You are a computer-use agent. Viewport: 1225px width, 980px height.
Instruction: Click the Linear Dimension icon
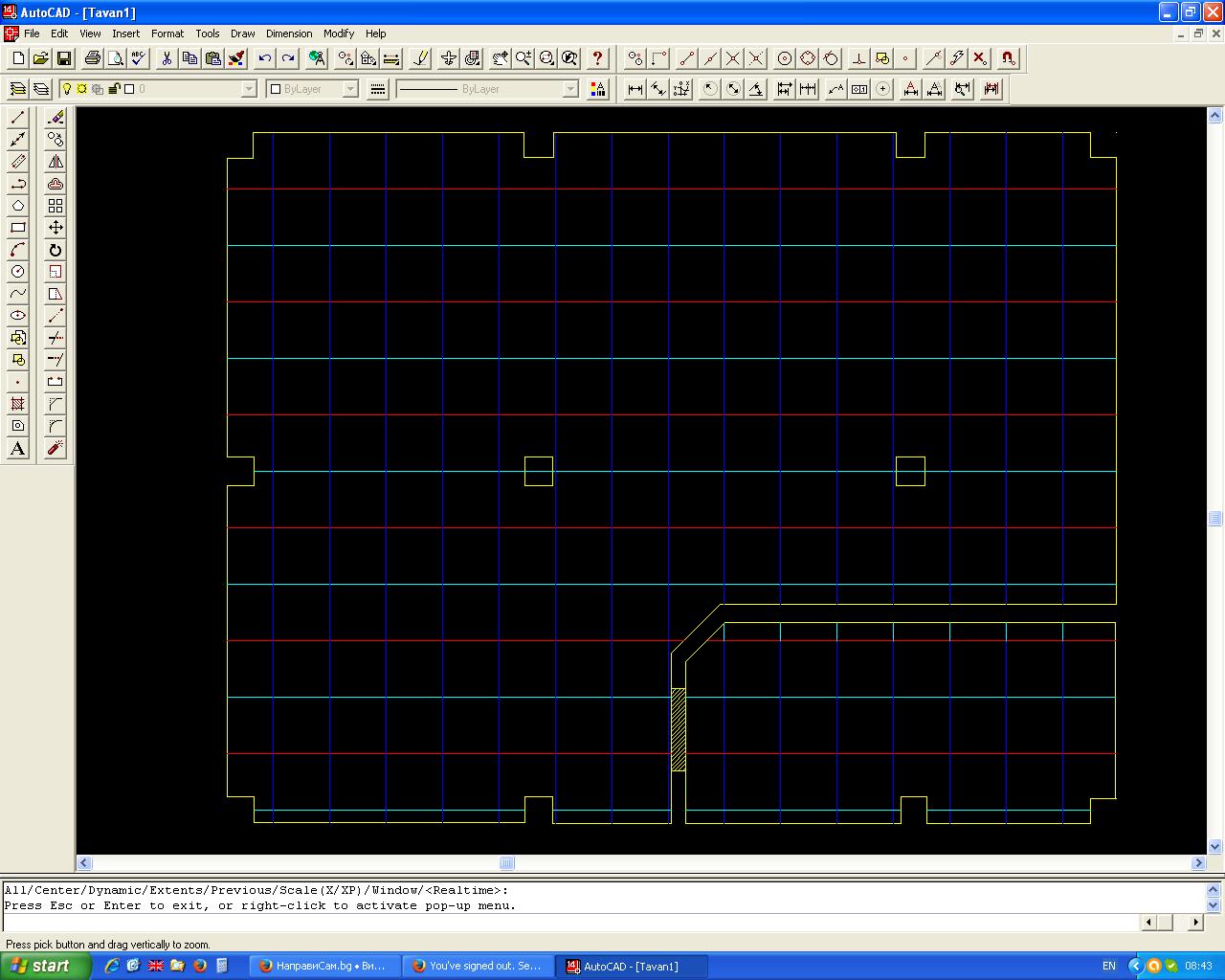(x=635, y=89)
